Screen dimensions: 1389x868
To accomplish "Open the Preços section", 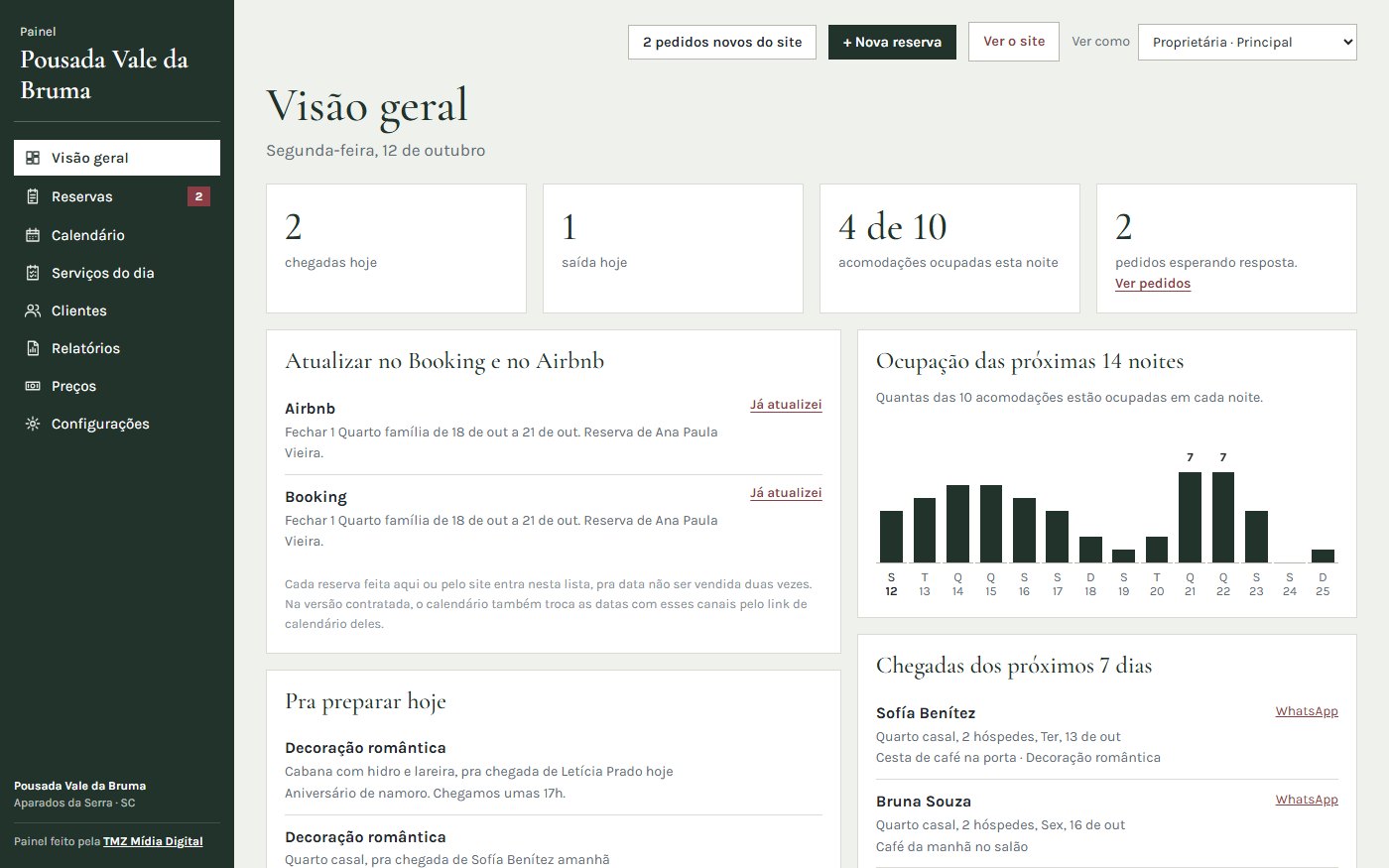I will pyautogui.click(x=117, y=386).
